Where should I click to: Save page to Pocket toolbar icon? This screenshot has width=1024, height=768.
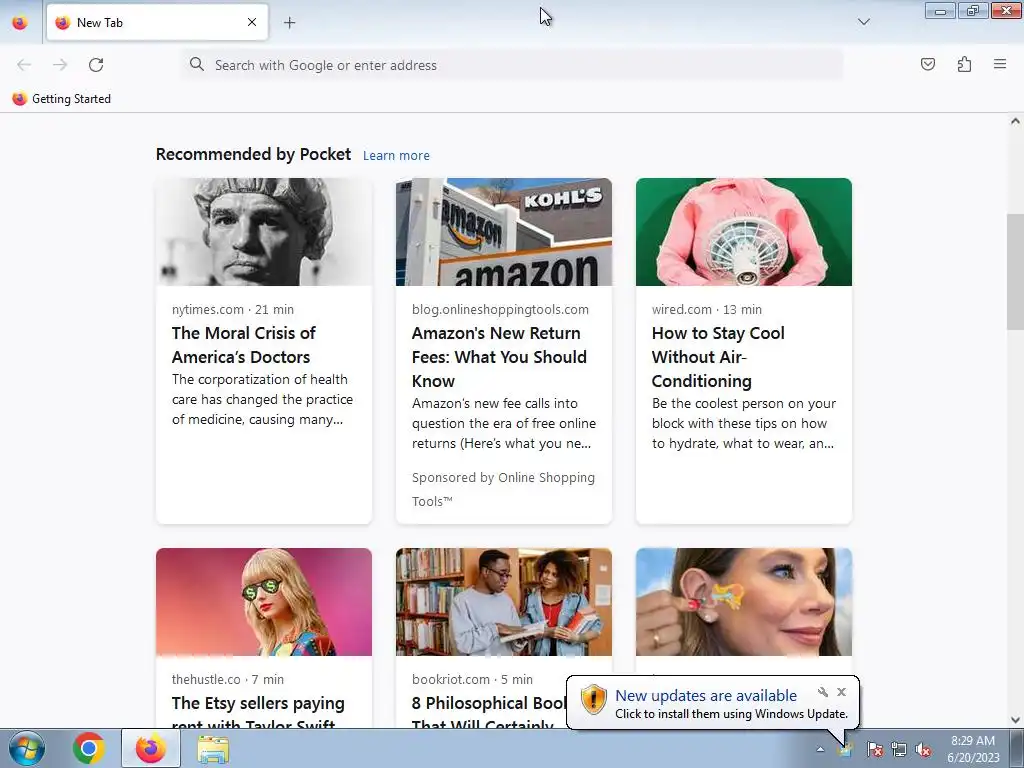(x=928, y=64)
